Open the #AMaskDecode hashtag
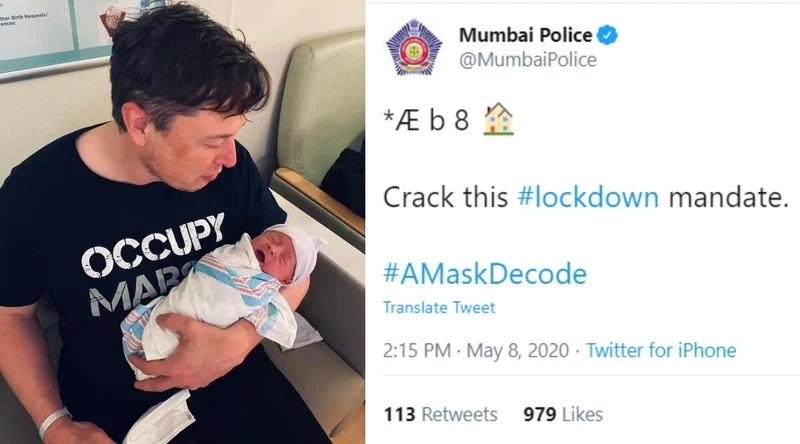This screenshot has height=444, width=800. 485,274
